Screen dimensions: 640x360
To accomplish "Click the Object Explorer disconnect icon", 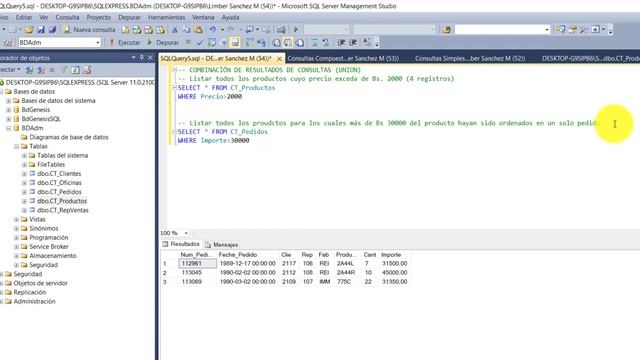I will [41, 70].
